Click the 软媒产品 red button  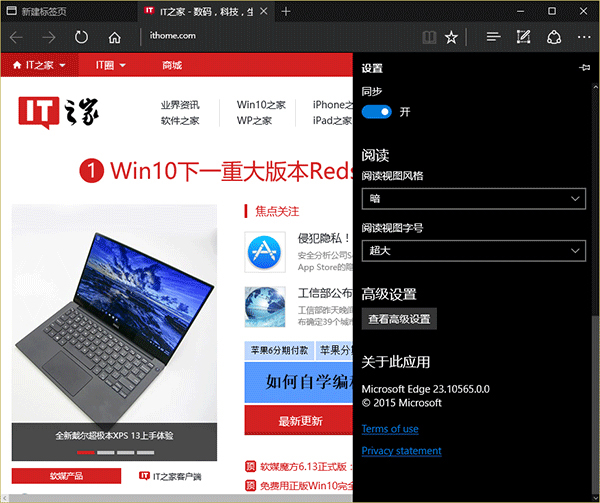pos(66,476)
